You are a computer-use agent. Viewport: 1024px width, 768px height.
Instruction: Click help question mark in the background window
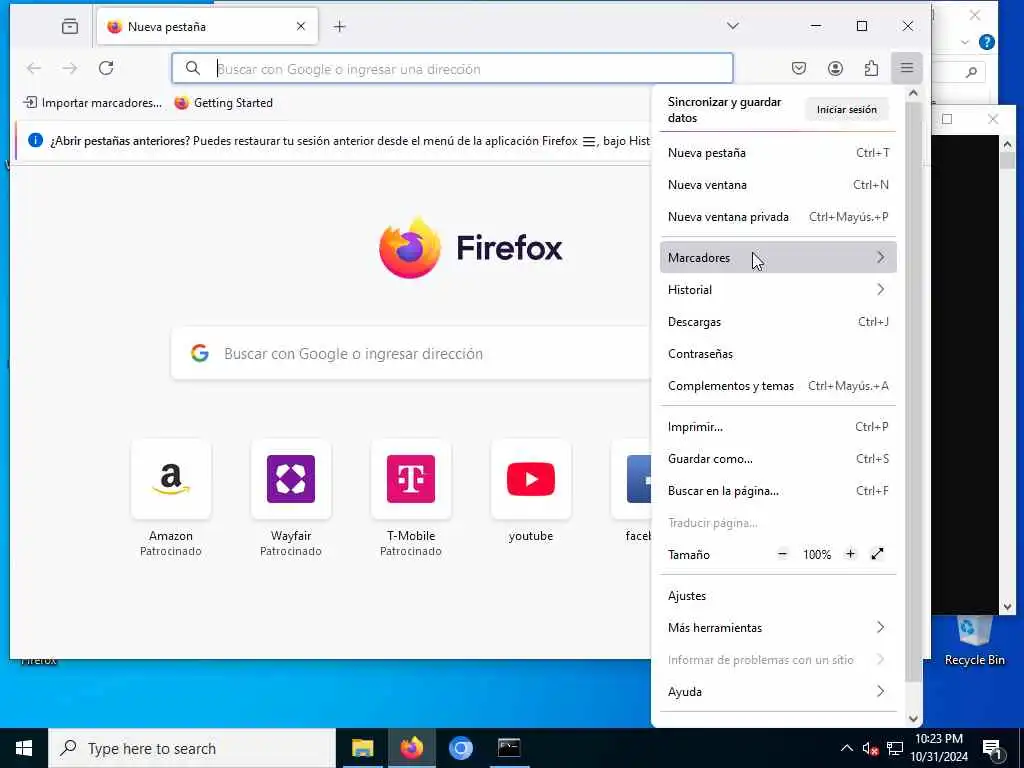pyautogui.click(x=987, y=42)
